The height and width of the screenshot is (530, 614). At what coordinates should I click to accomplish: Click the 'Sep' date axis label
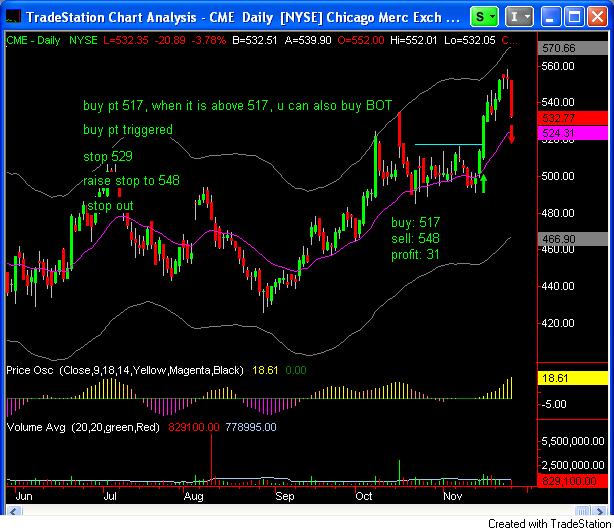[285, 496]
